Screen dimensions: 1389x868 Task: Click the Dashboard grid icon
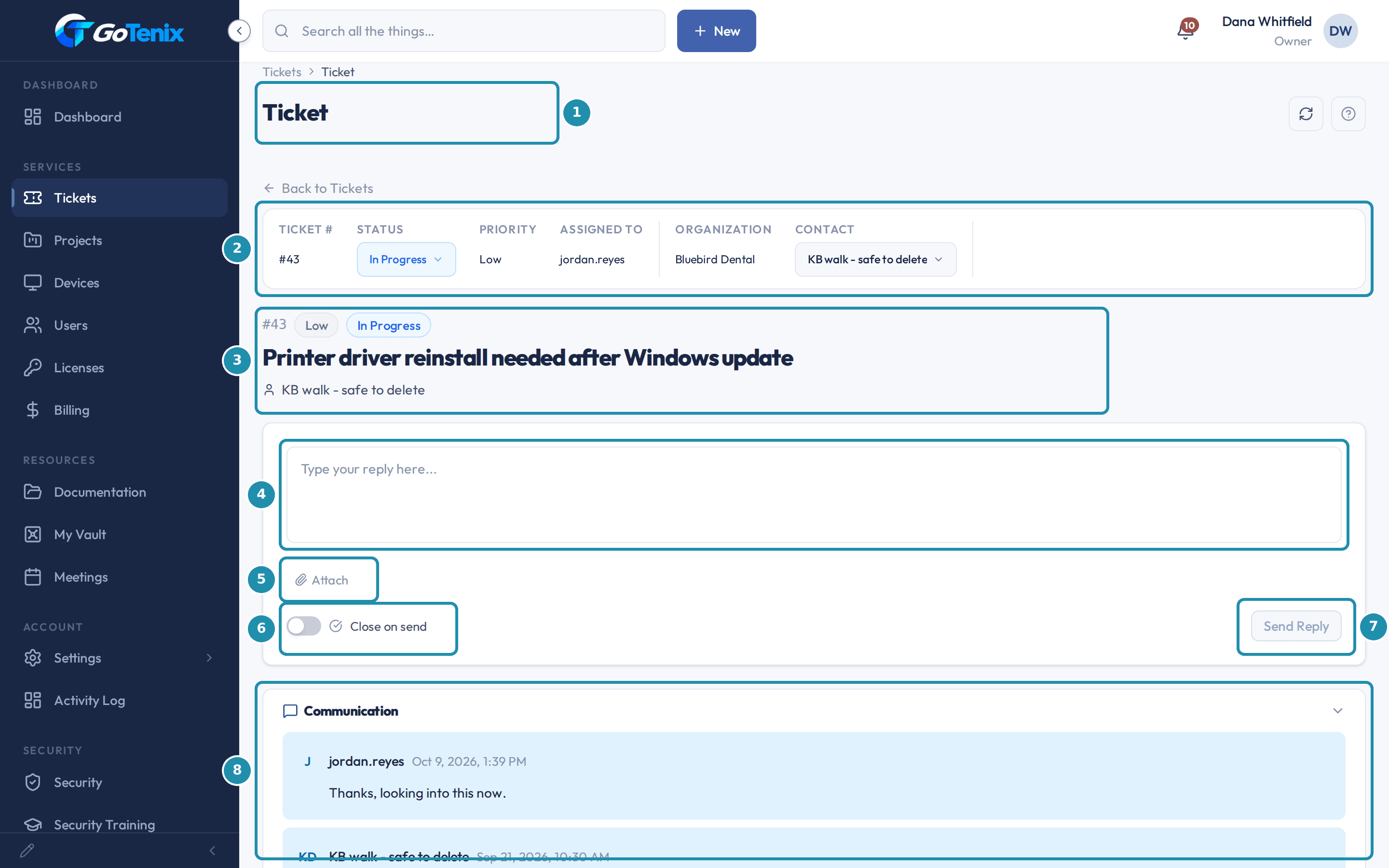pyautogui.click(x=33, y=117)
